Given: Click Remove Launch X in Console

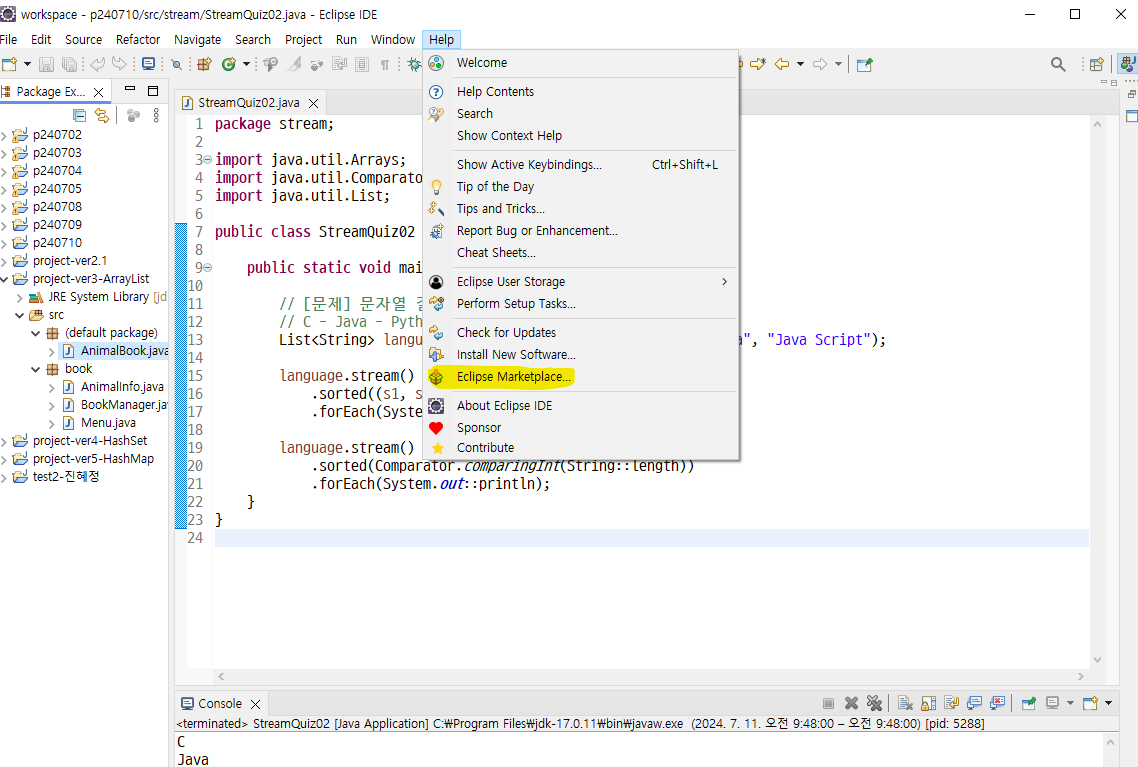Looking at the screenshot, I should click(851, 703).
